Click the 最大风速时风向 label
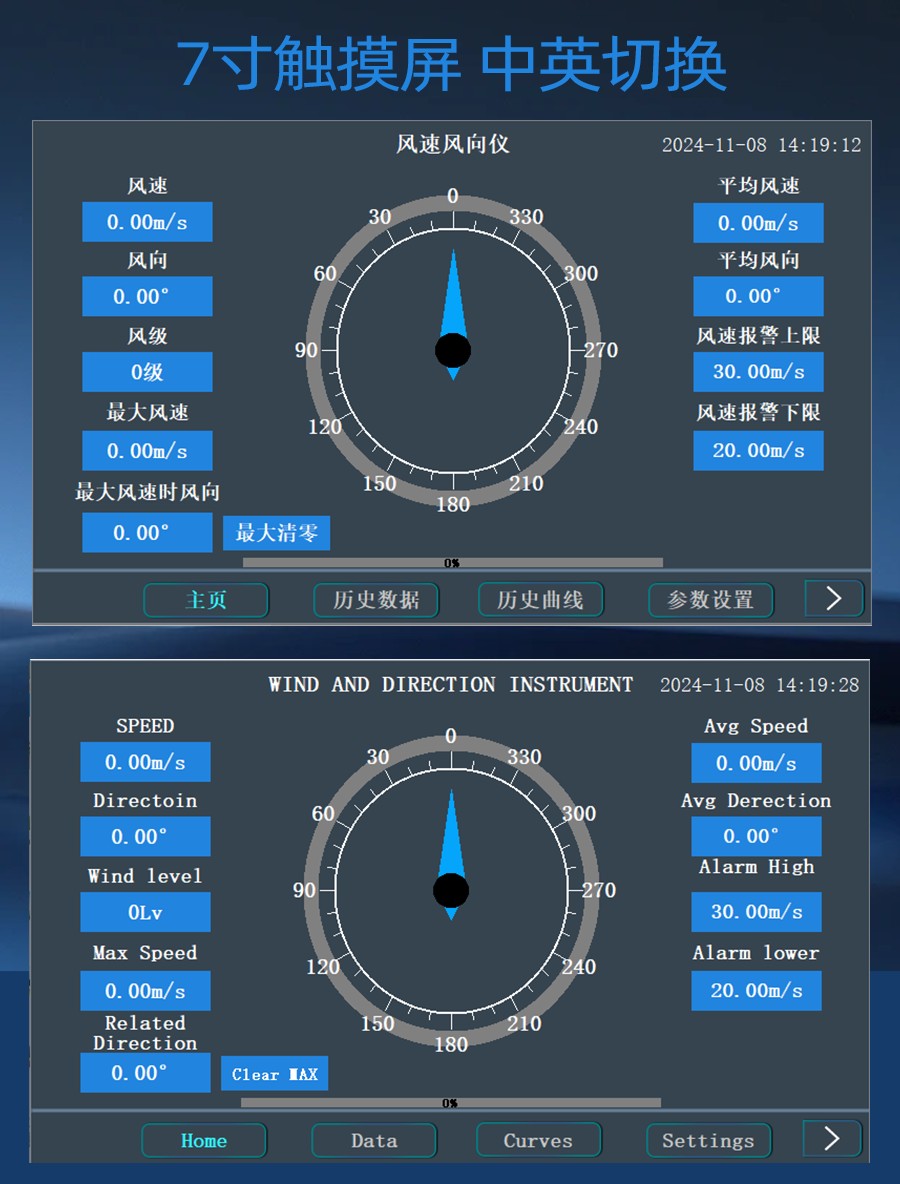 click(x=147, y=492)
